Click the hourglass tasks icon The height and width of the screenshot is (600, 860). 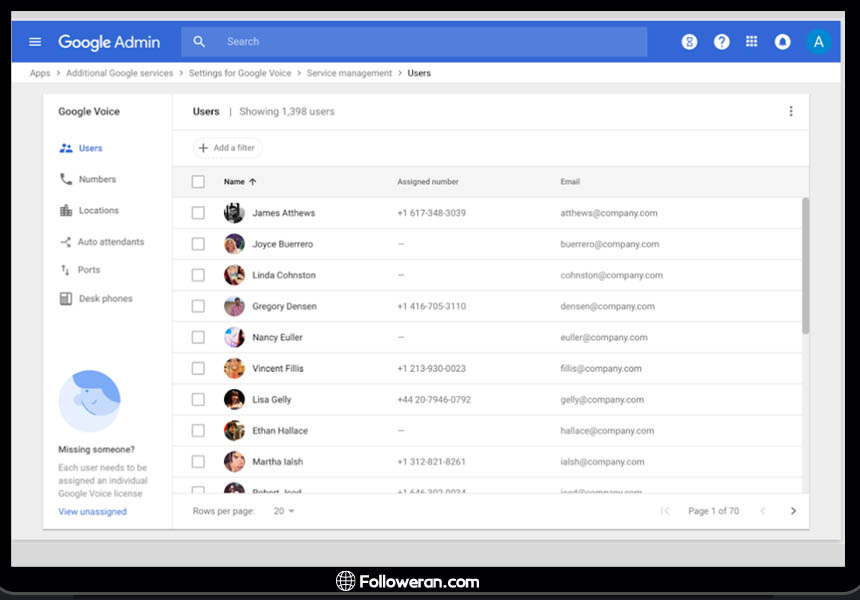coord(689,42)
